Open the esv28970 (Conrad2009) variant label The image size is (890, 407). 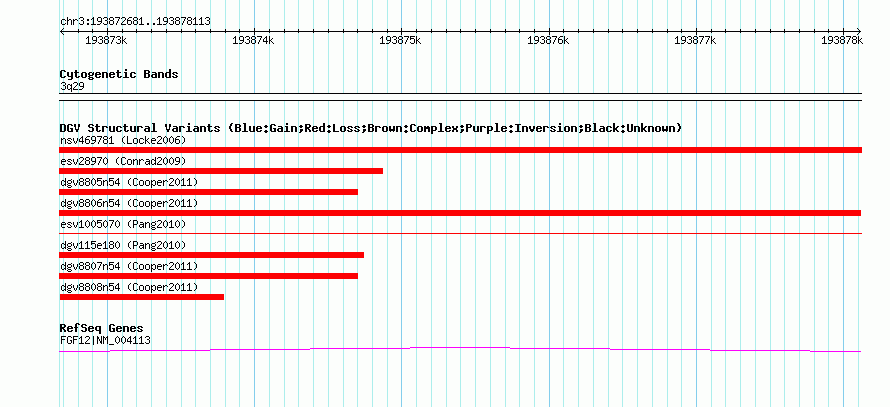point(123,161)
